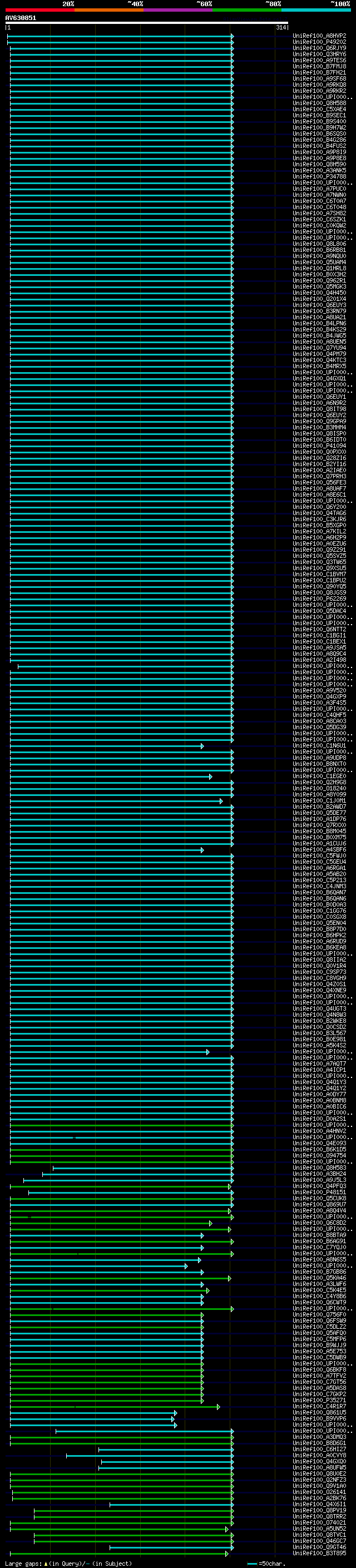Select hit label UniRef100_O26141

coord(319,1492)
